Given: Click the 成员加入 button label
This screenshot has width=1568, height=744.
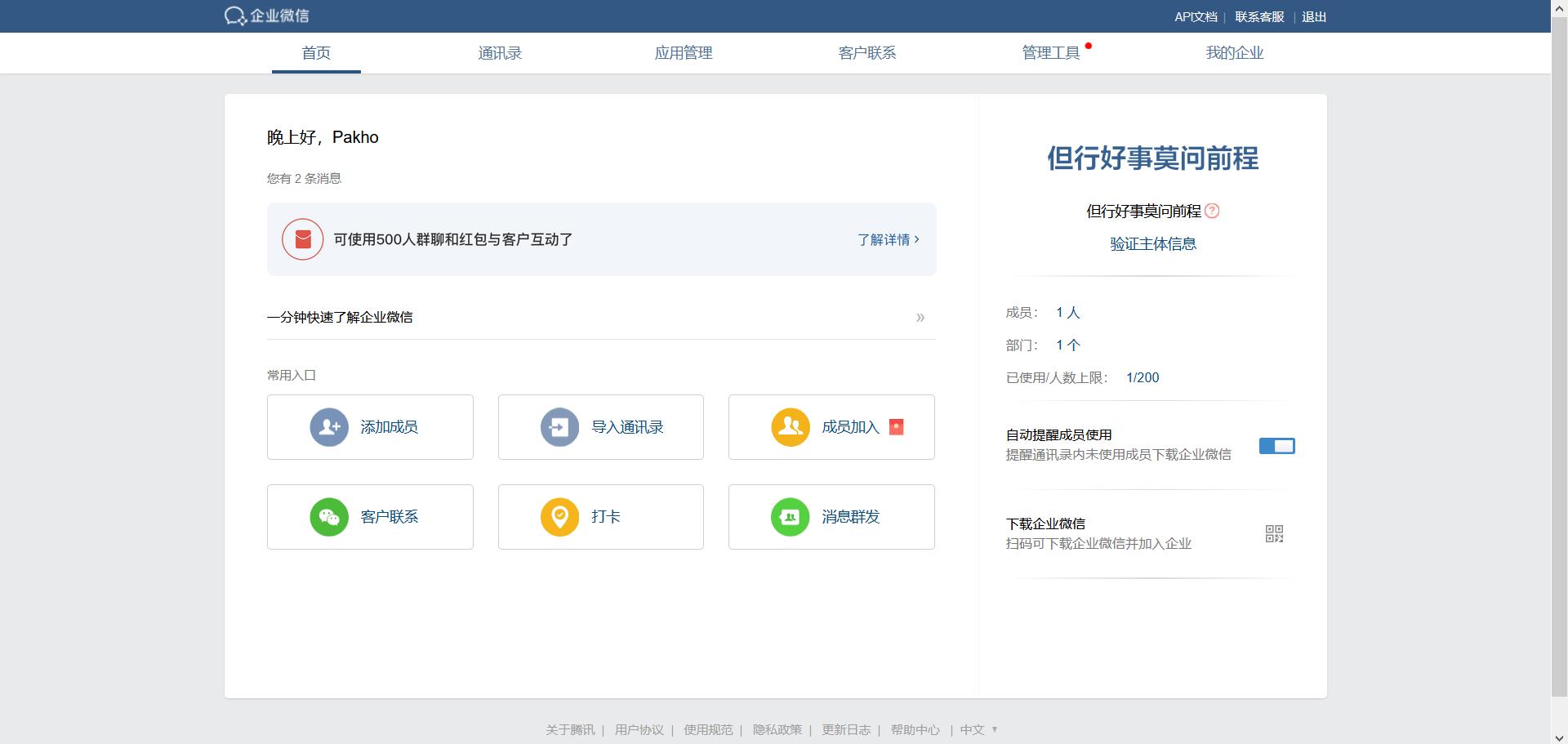Looking at the screenshot, I should pyautogui.click(x=851, y=427).
